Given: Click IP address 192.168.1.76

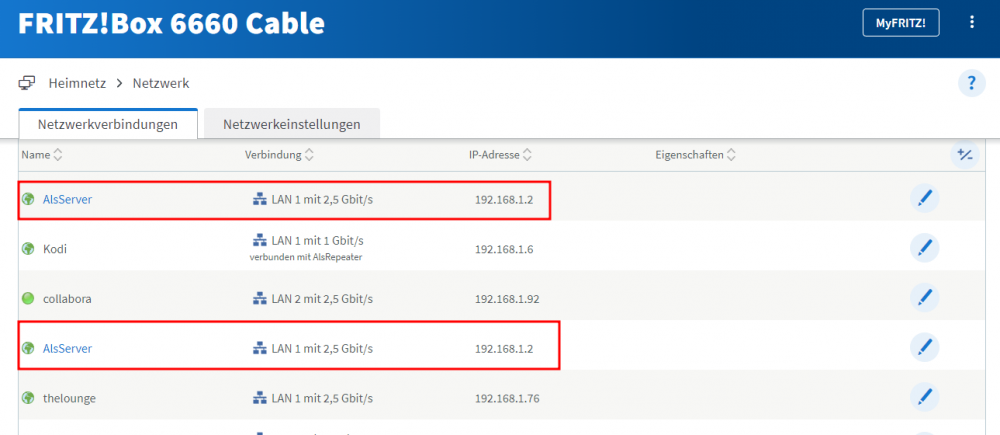Looking at the screenshot, I should point(506,398).
